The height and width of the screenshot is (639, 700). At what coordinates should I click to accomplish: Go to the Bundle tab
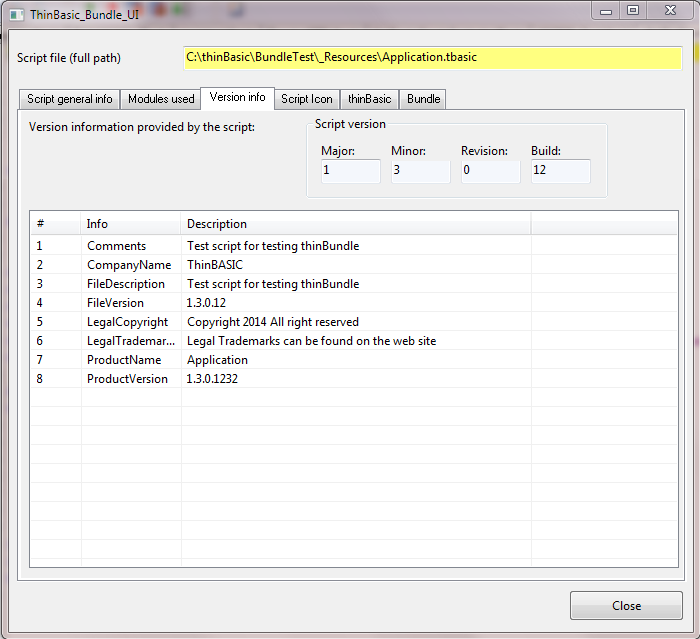tap(423, 99)
